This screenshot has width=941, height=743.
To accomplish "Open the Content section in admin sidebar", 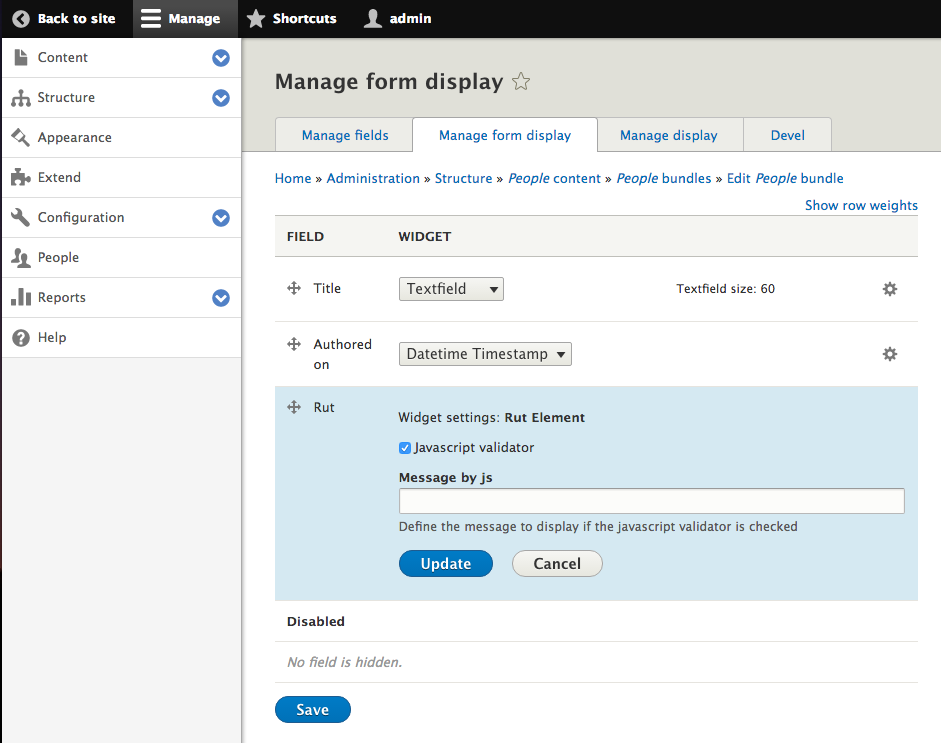I will click(60, 58).
